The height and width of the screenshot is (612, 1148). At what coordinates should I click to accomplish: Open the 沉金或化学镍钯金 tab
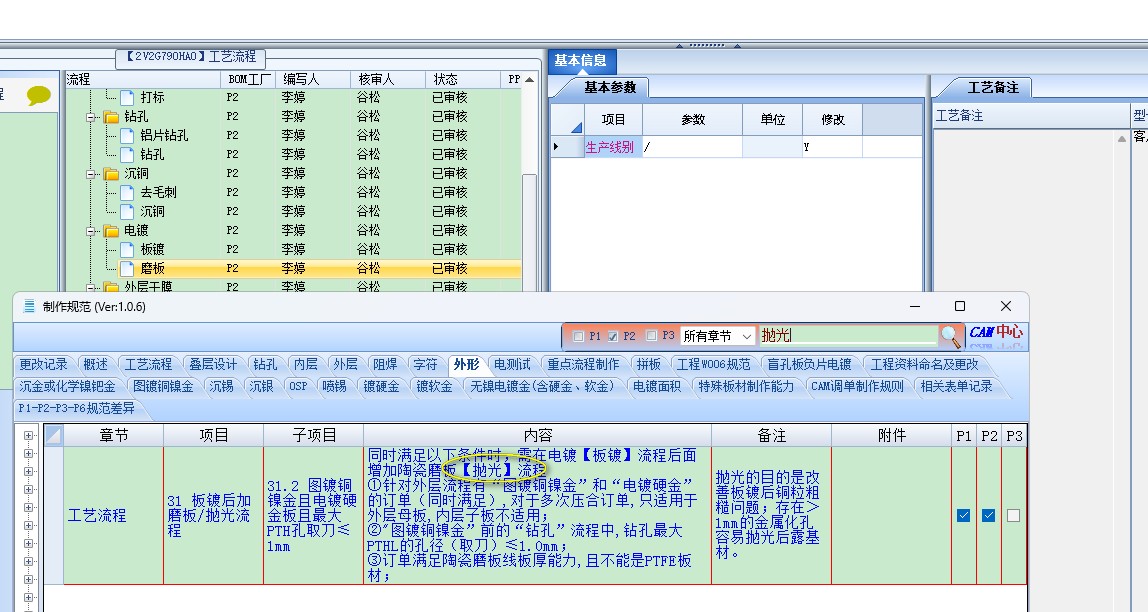pyautogui.click(x=67, y=386)
